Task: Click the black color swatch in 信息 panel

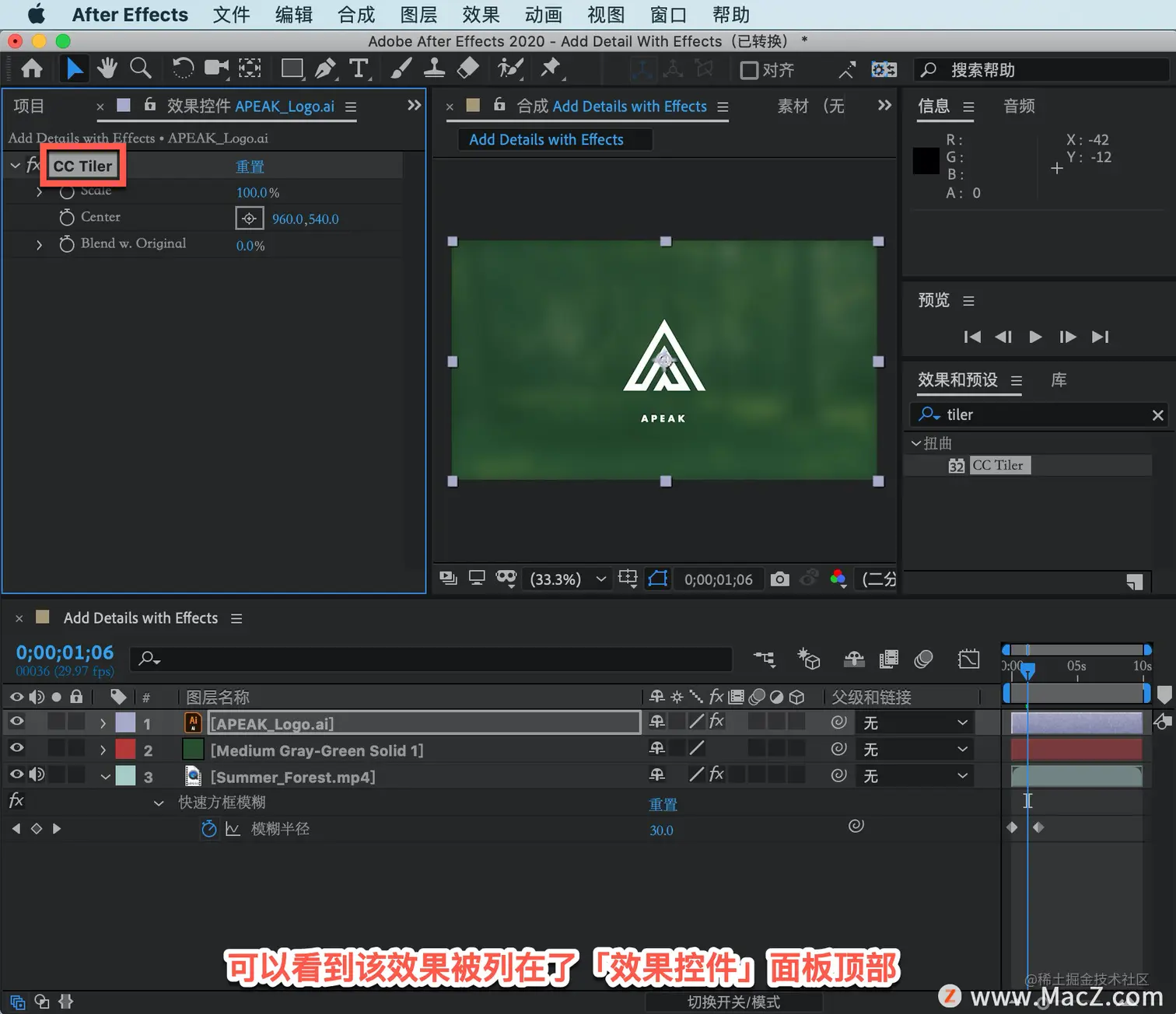Action: [926, 161]
